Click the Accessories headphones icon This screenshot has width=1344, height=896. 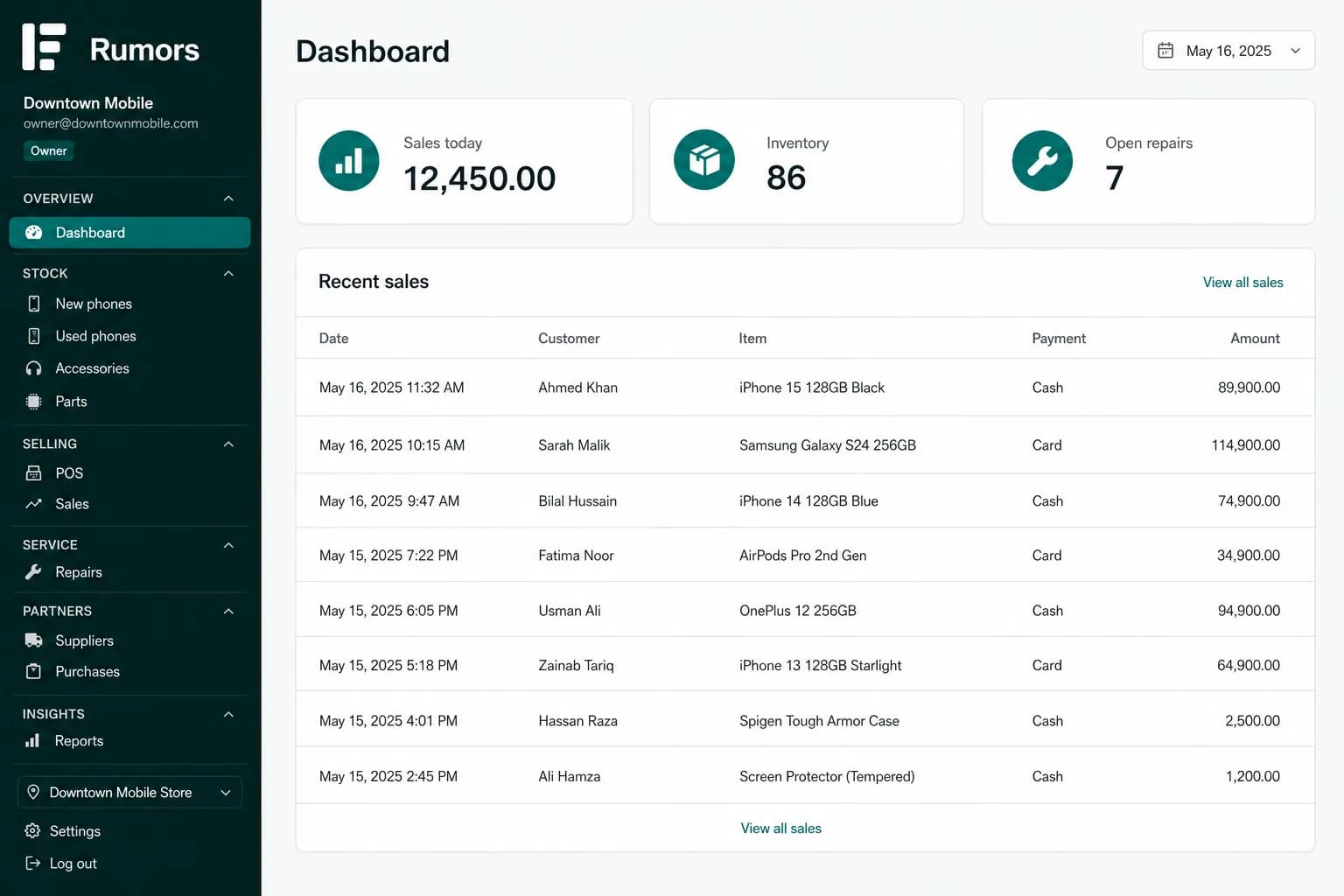tap(34, 368)
